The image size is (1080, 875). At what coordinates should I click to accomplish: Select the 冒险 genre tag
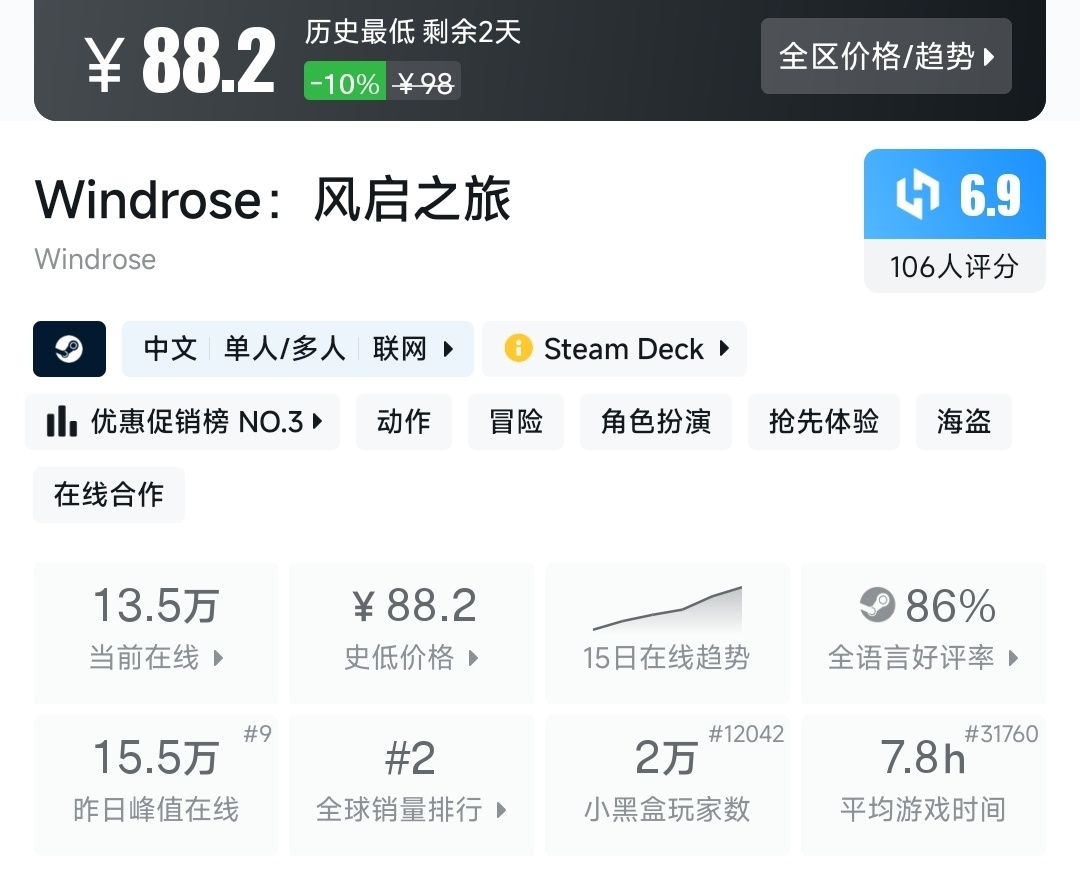[x=516, y=422]
